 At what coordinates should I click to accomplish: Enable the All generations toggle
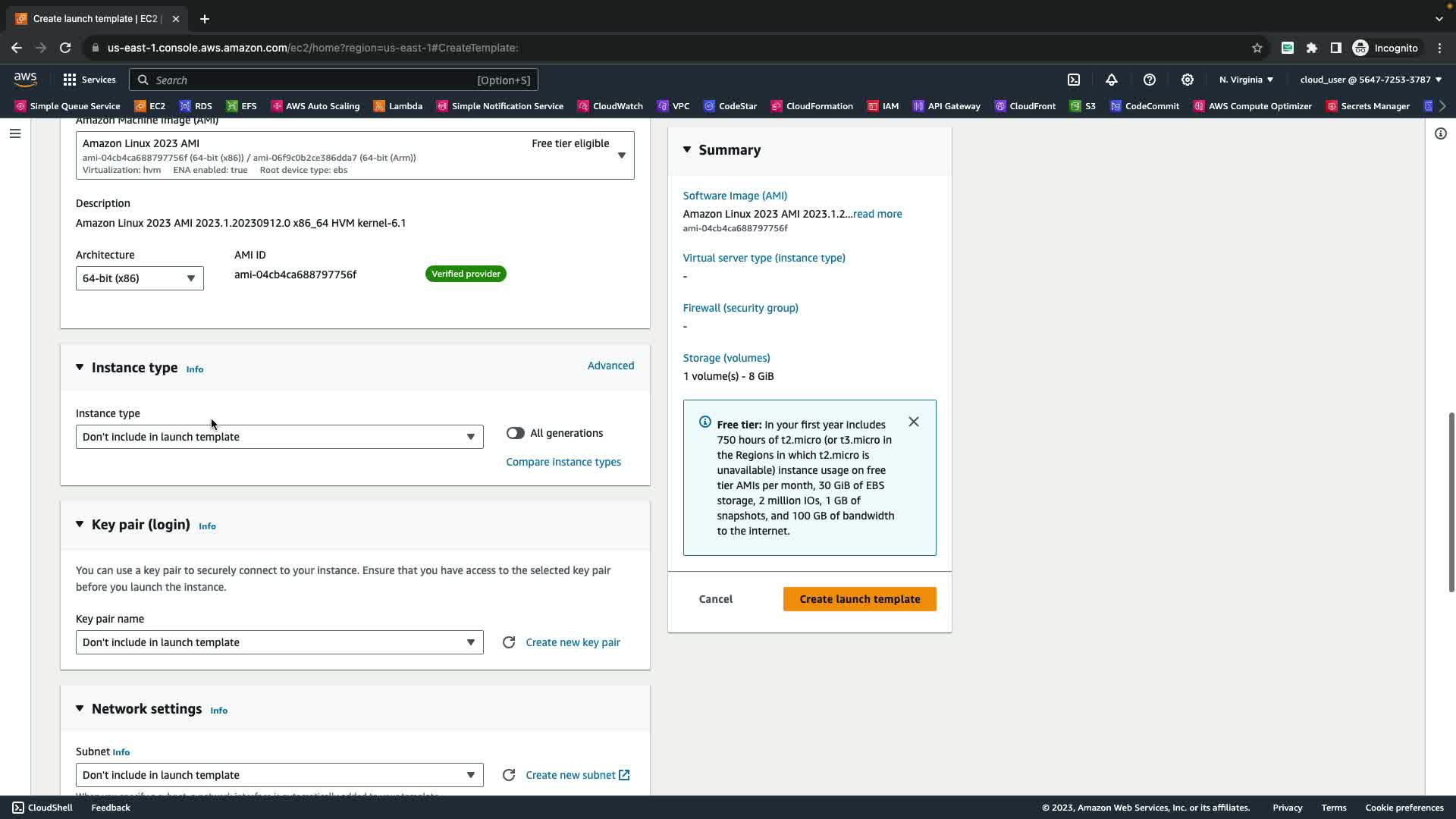point(516,433)
